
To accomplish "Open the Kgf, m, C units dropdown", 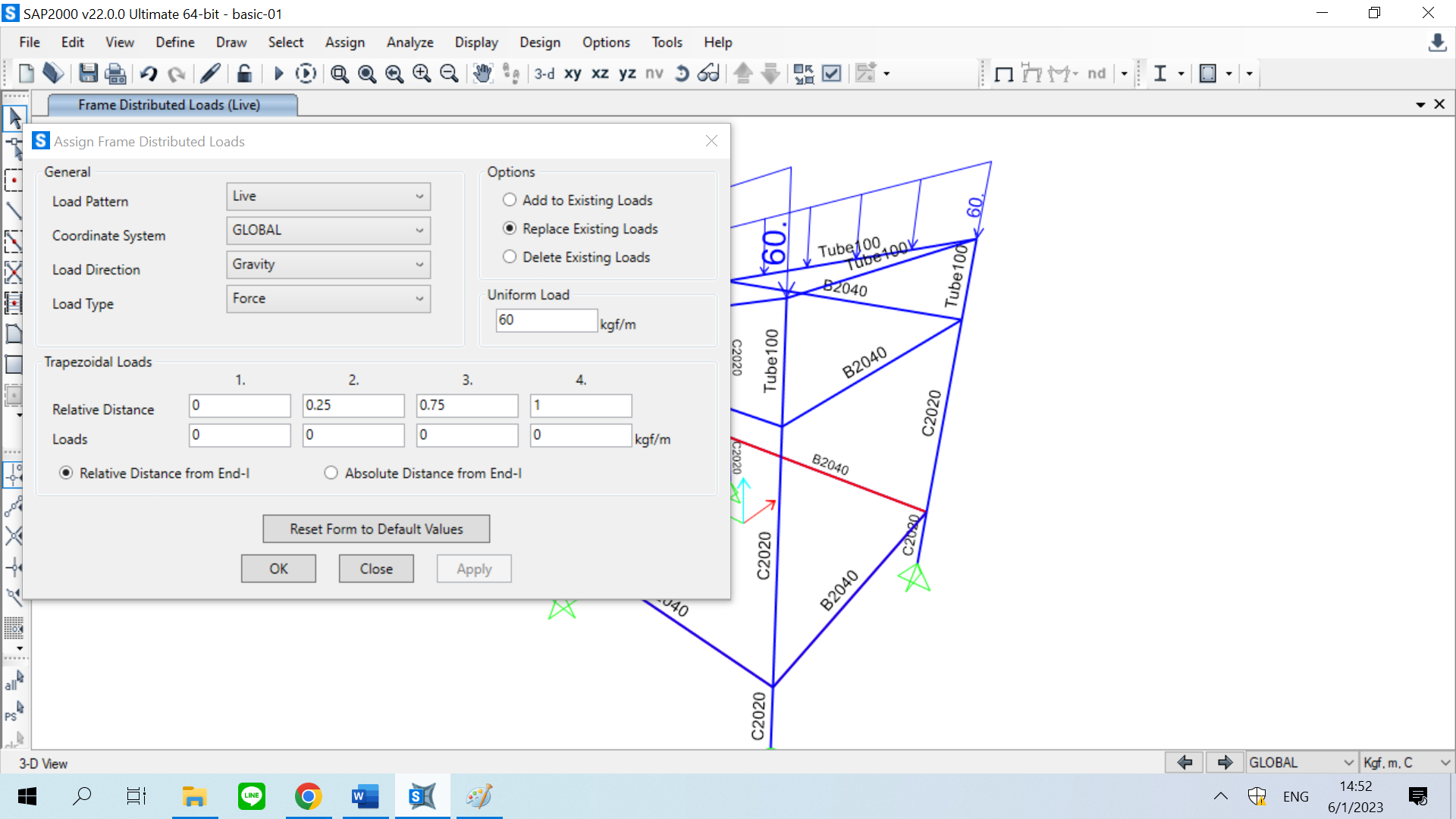I will pos(1405,762).
